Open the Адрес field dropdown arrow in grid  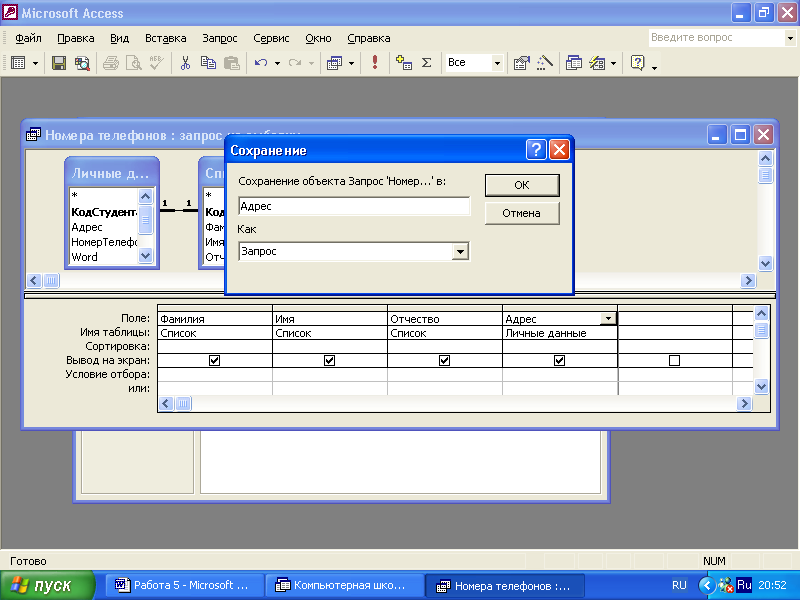[608, 319]
